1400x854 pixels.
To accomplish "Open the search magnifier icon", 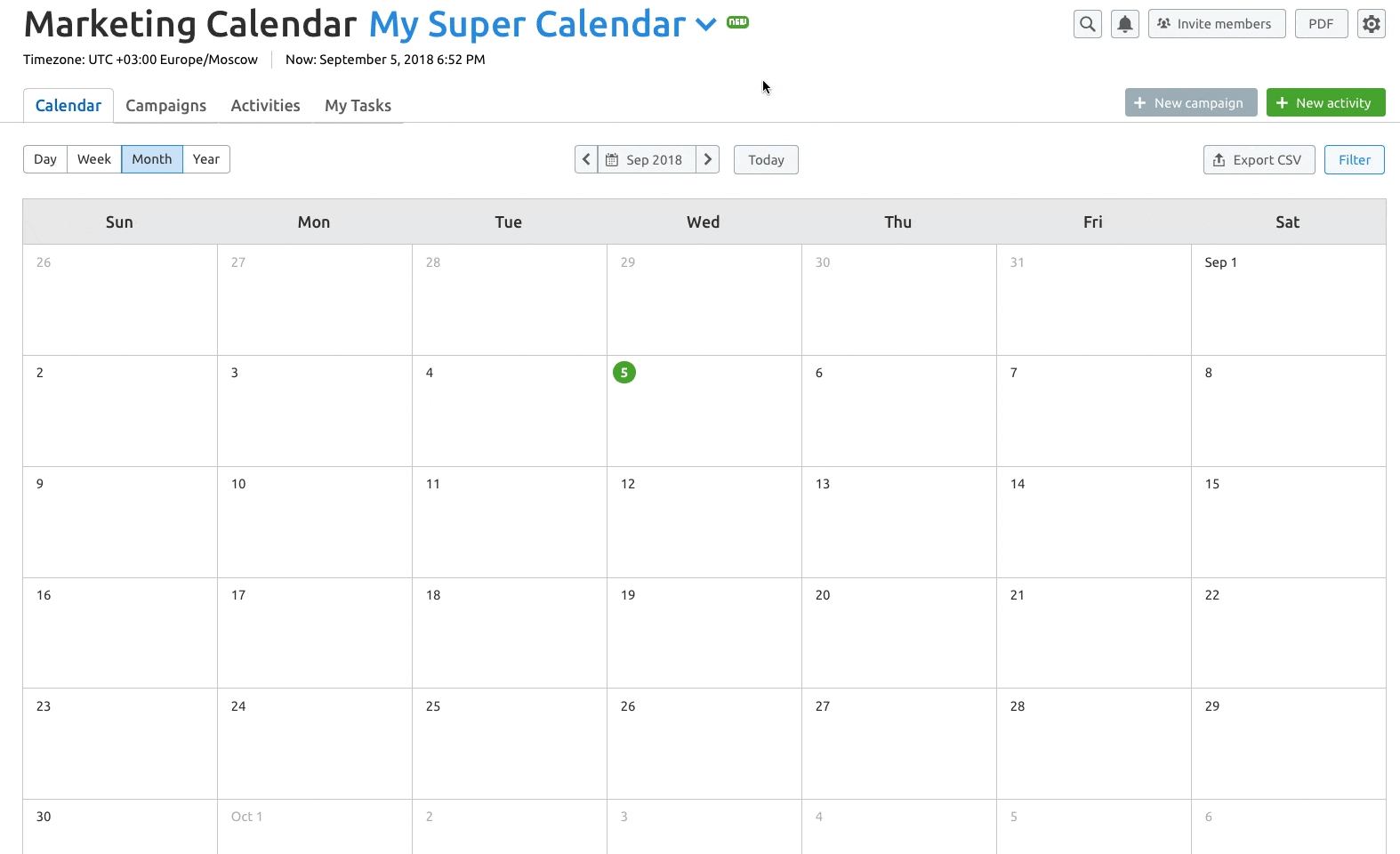I will coord(1087,24).
